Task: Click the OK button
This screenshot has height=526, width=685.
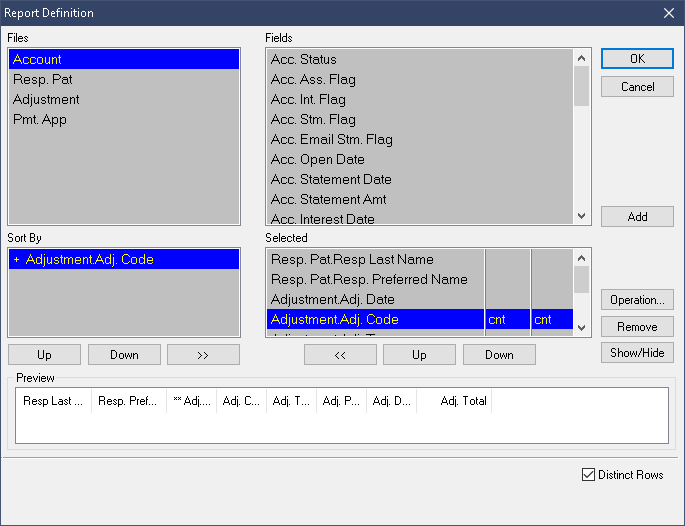Action: pos(637,59)
